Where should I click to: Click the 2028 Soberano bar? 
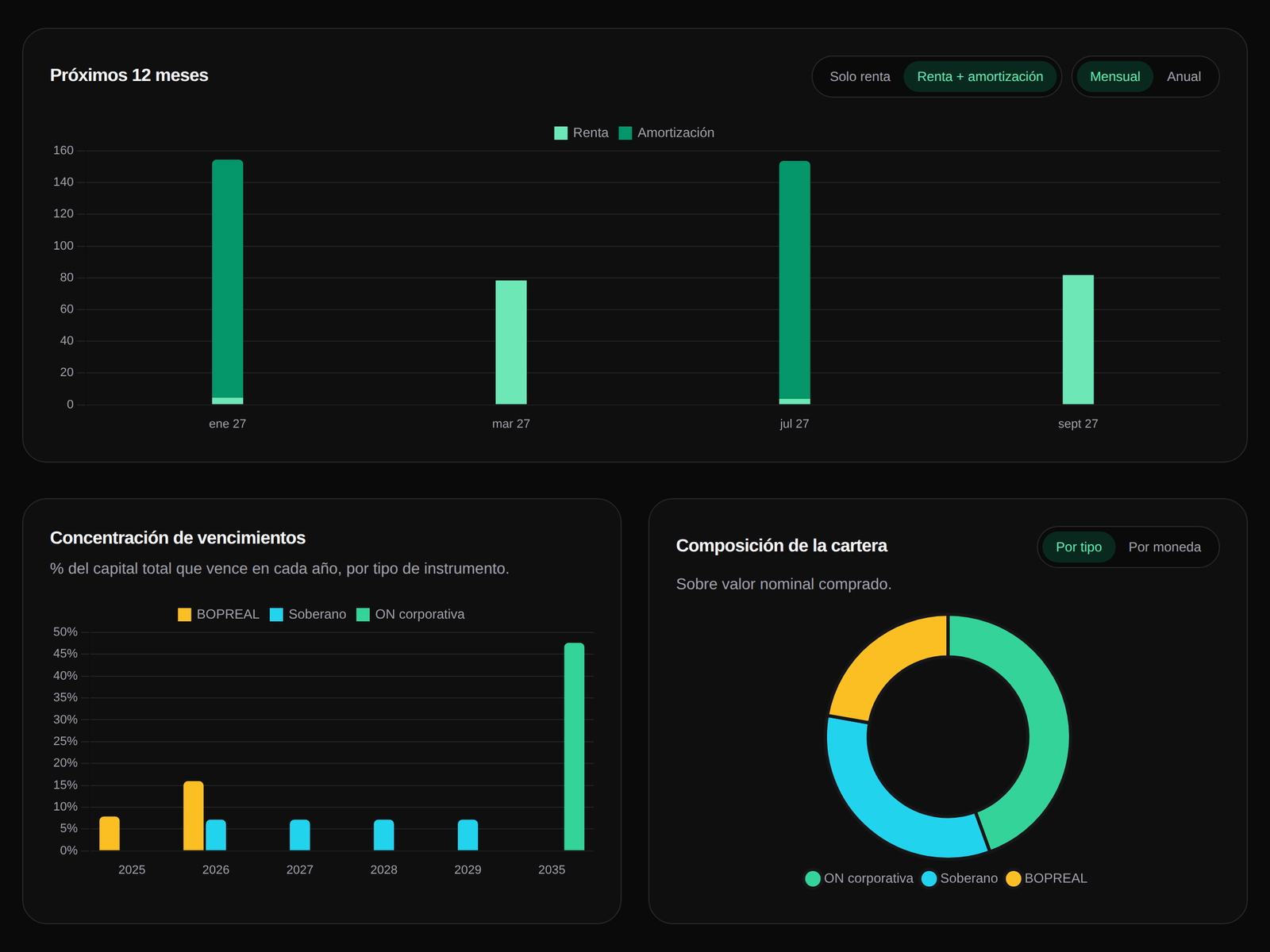click(x=384, y=835)
